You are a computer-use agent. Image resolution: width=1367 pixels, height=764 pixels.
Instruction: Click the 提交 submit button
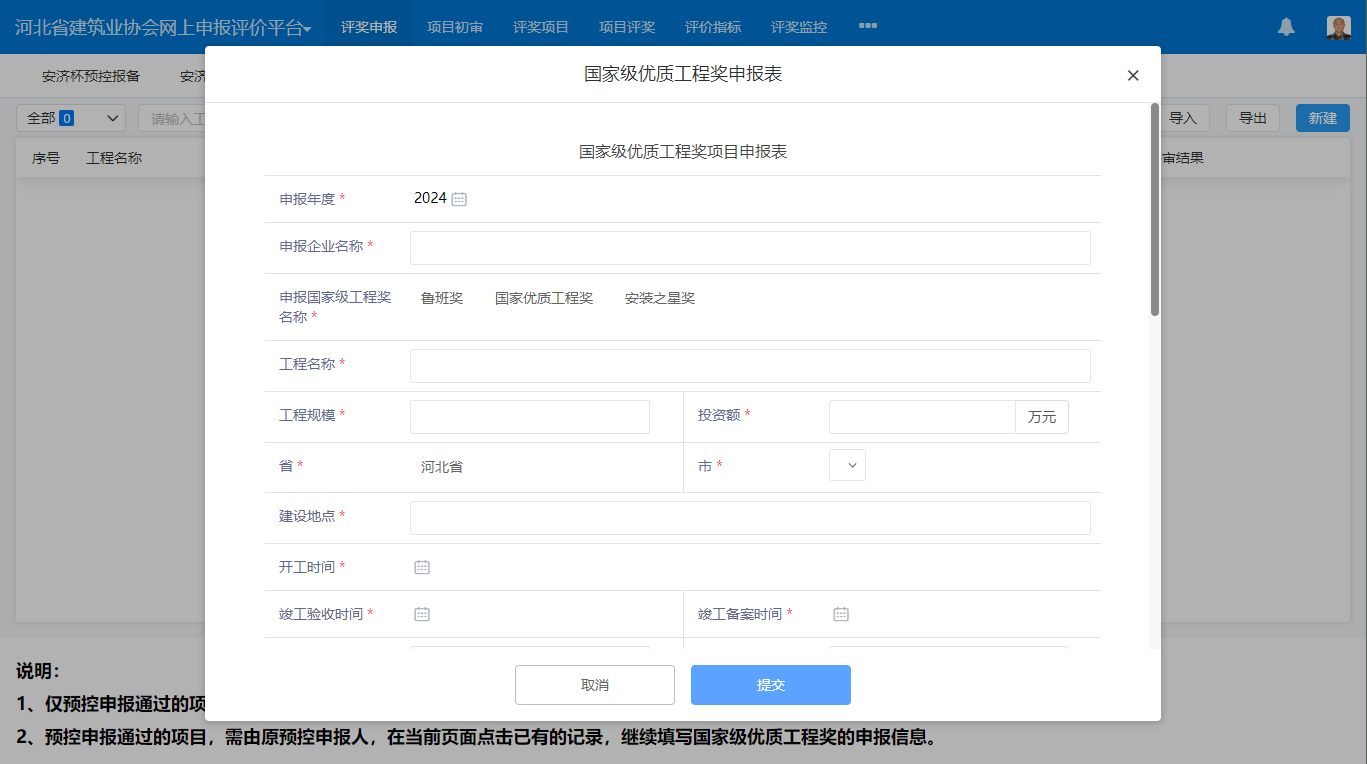tap(770, 685)
